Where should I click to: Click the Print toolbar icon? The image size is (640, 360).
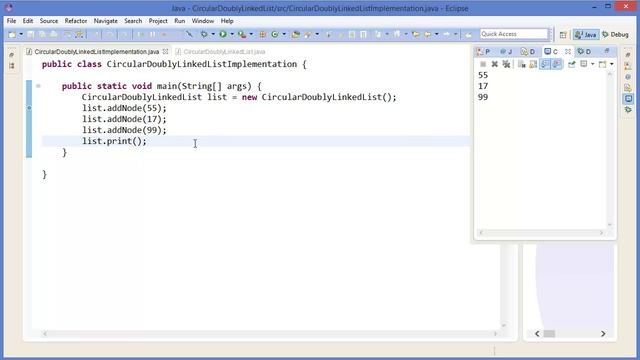point(53,35)
